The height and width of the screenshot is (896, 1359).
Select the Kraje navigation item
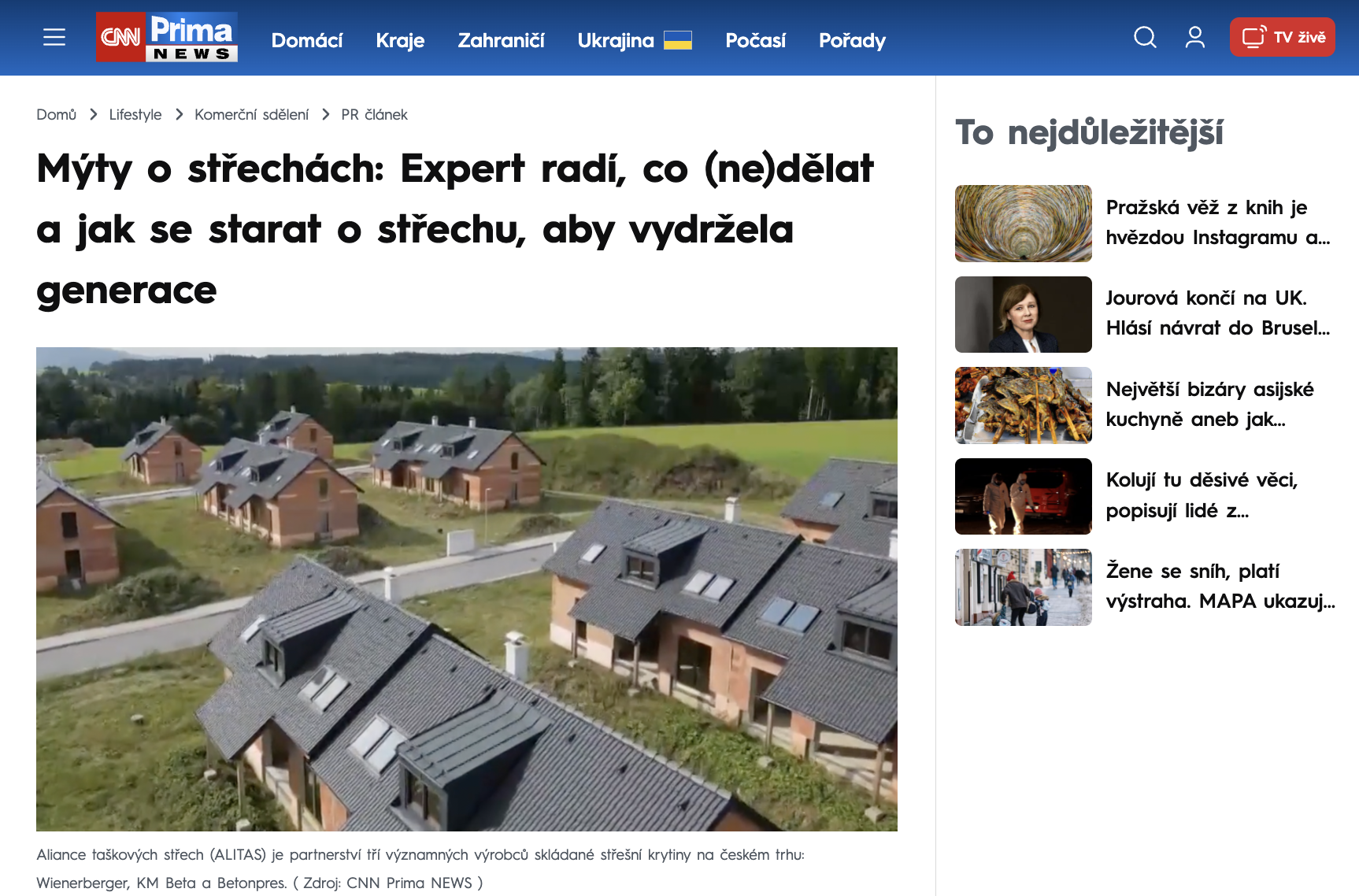coord(399,40)
